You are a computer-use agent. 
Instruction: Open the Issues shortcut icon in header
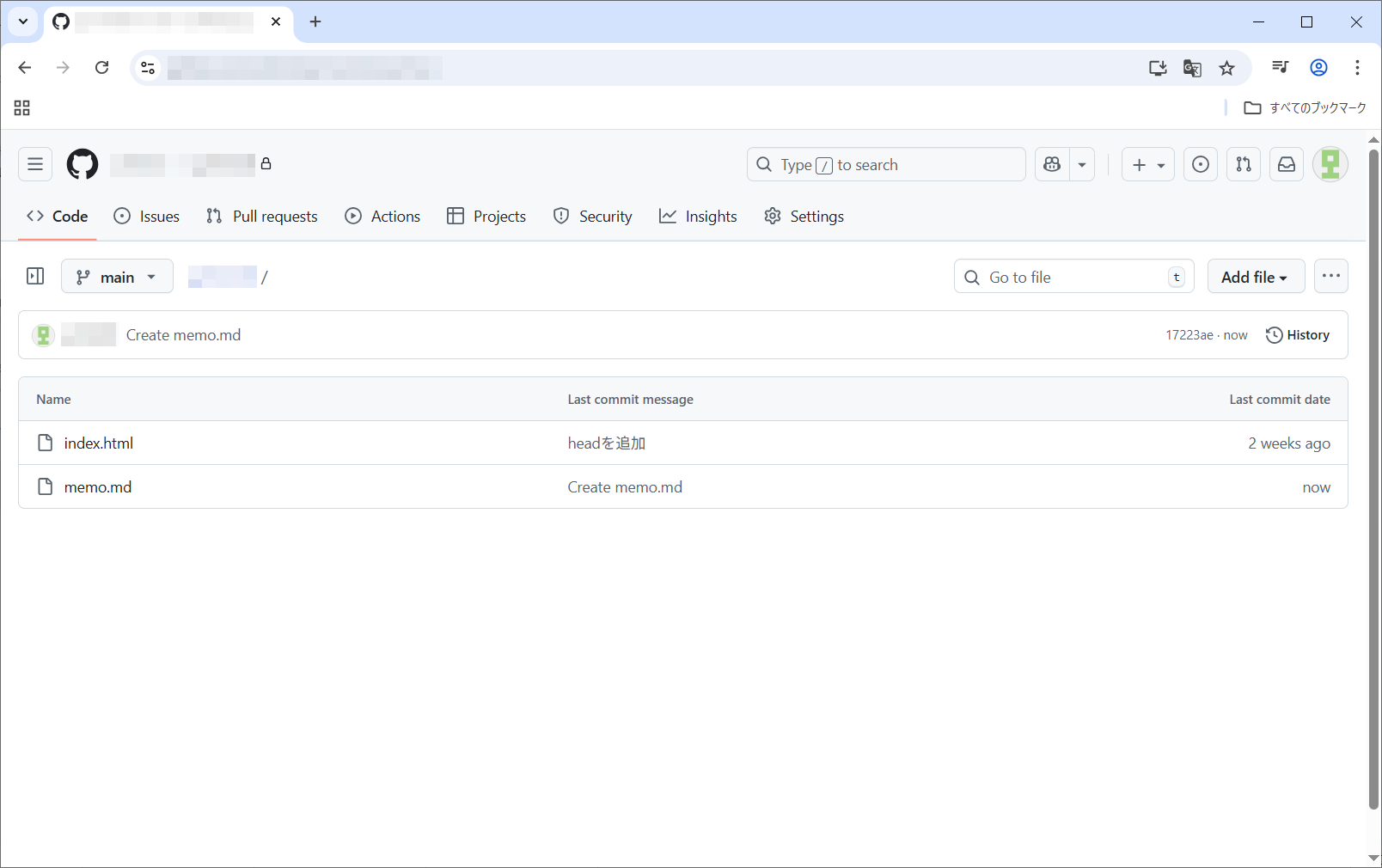tap(1200, 164)
